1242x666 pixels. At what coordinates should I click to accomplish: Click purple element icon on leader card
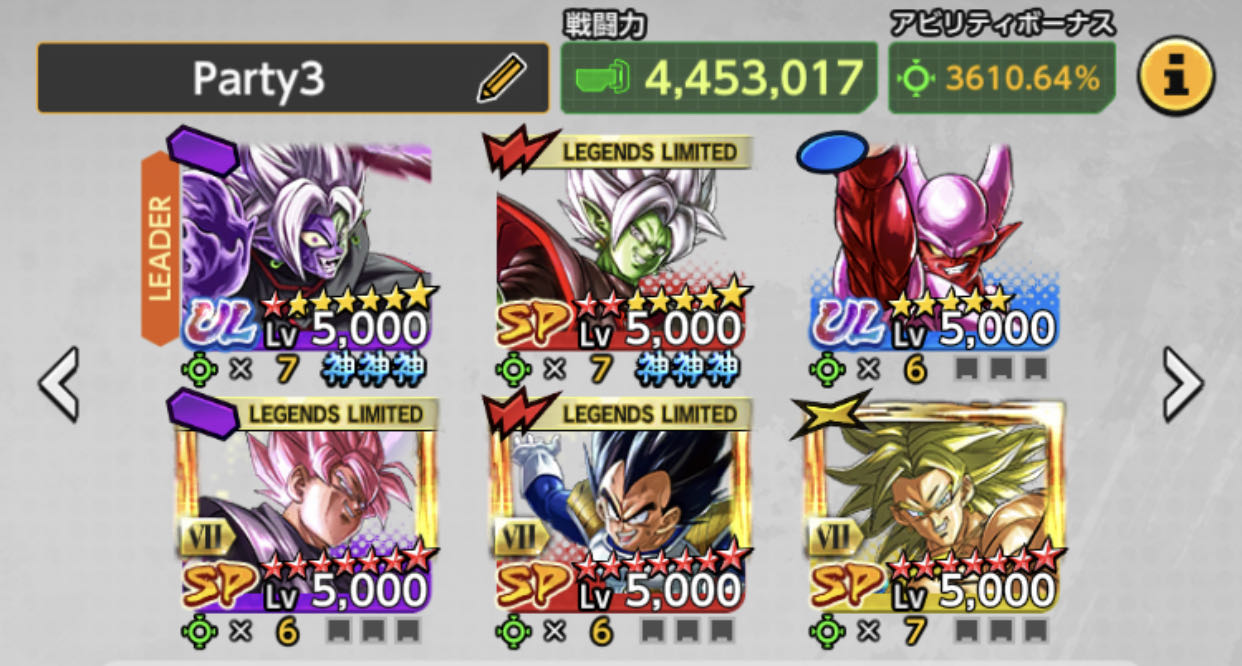coord(204,147)
